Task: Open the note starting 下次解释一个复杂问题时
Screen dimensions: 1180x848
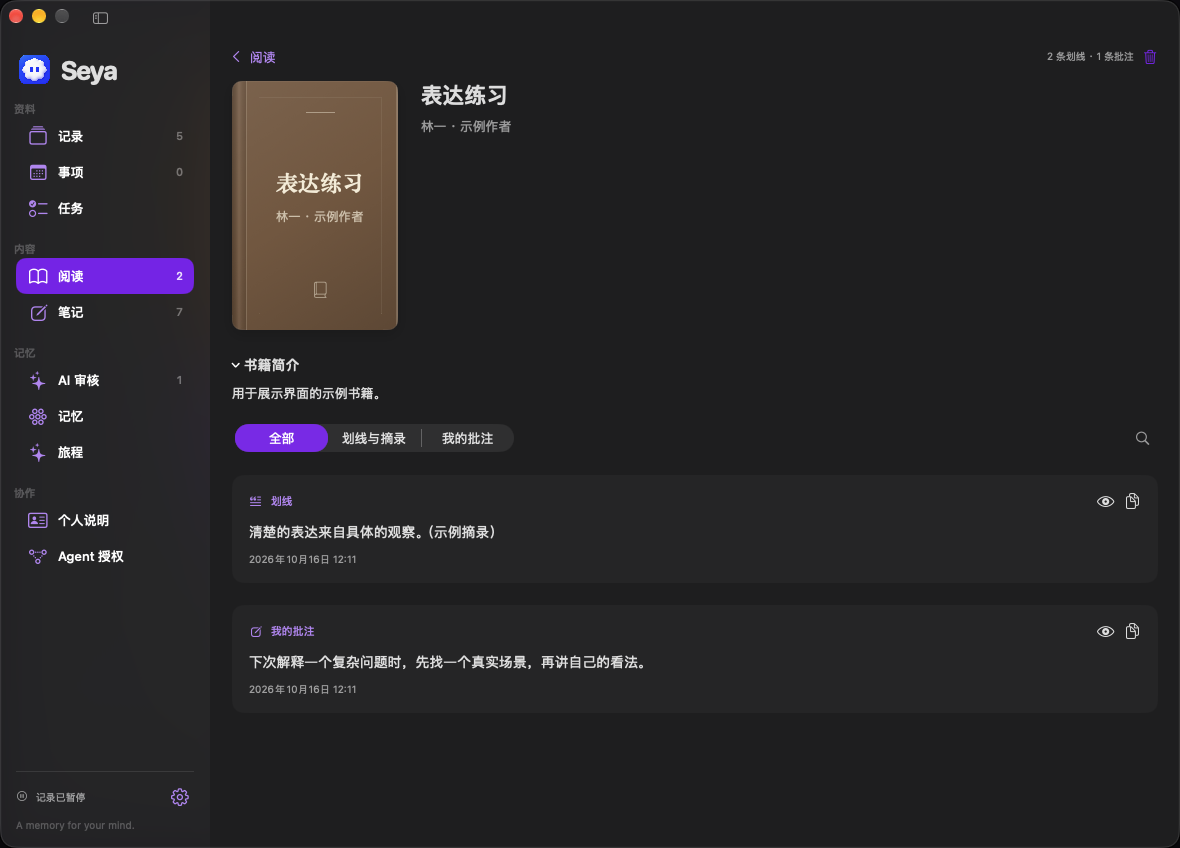Action: pyautogui.click(x=449, y=662)
